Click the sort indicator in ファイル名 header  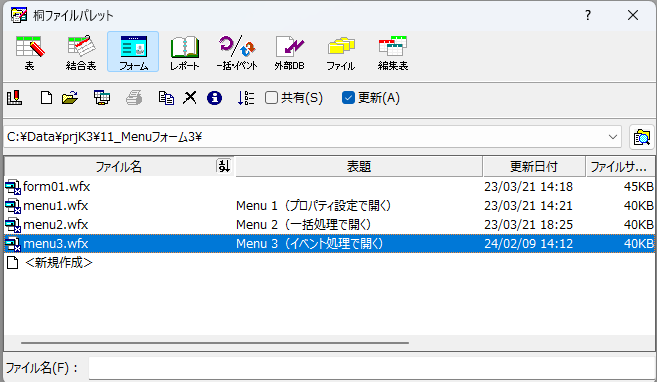click(x=224, y=166)
